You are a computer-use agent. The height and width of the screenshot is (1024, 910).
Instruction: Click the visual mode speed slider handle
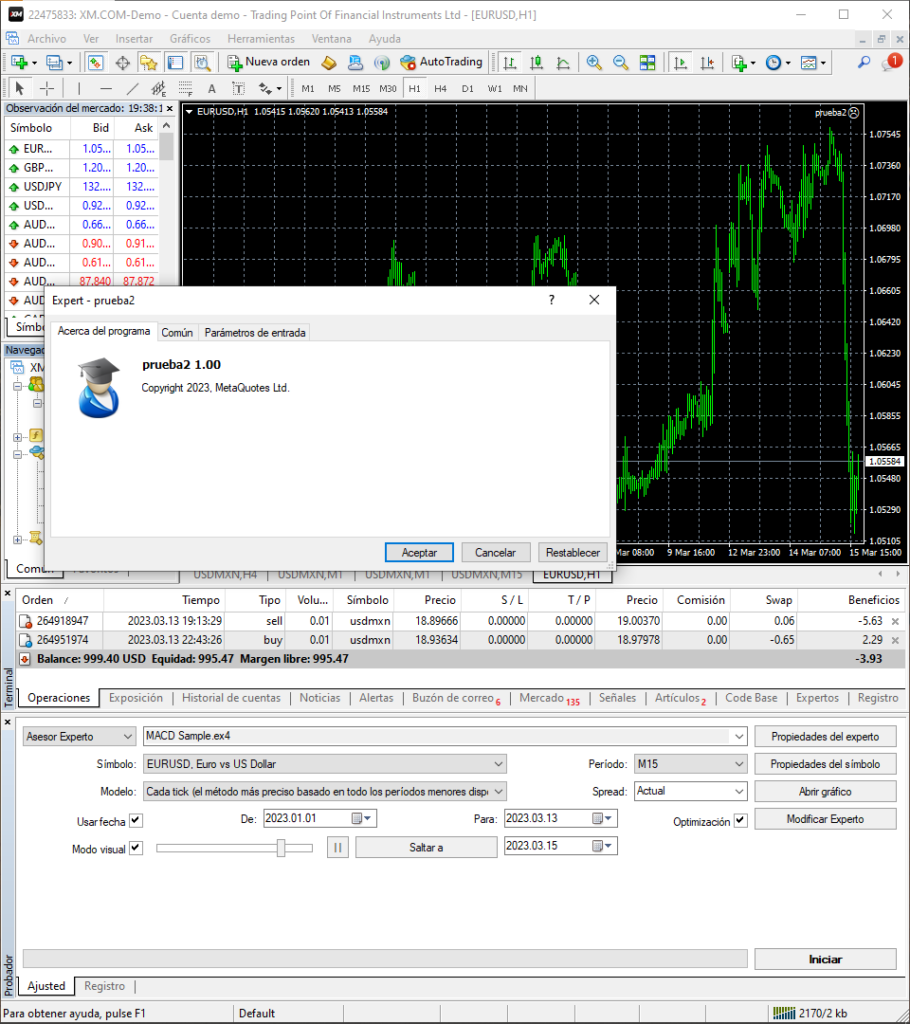click(x=281, y=848)
